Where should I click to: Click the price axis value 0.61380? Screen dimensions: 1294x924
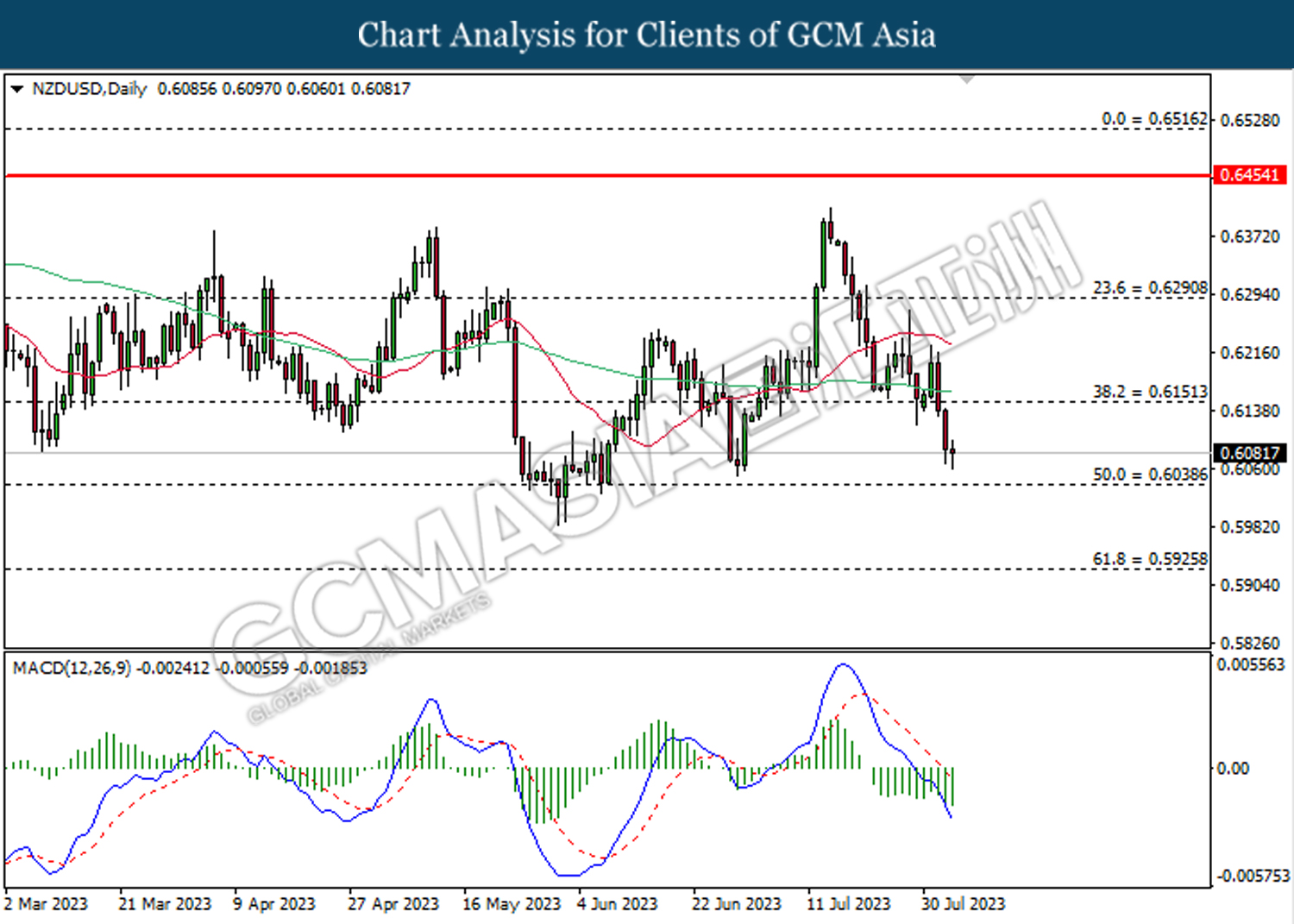[1250, 411]
